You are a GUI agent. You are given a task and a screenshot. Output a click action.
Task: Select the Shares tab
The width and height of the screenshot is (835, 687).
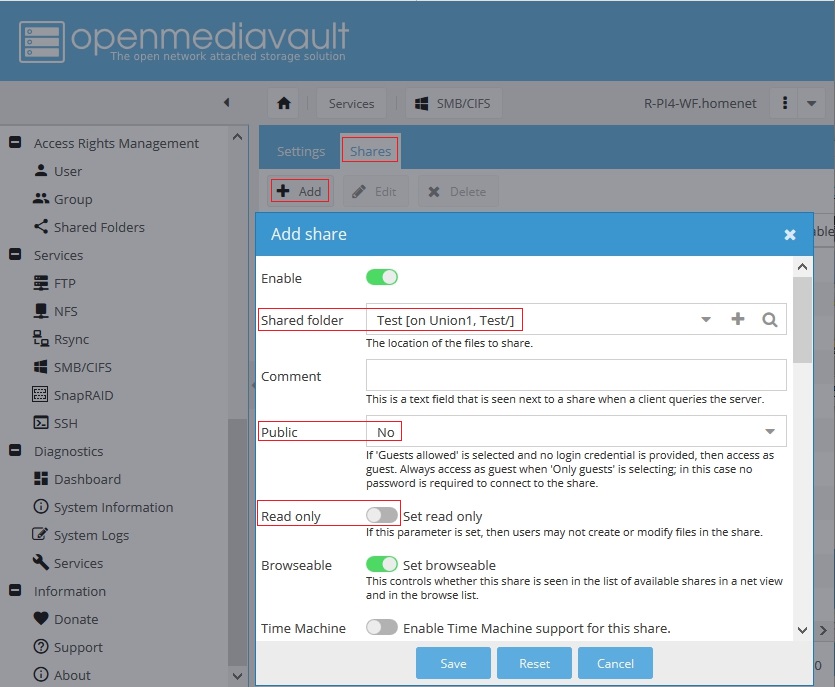[x=369, y=151]
